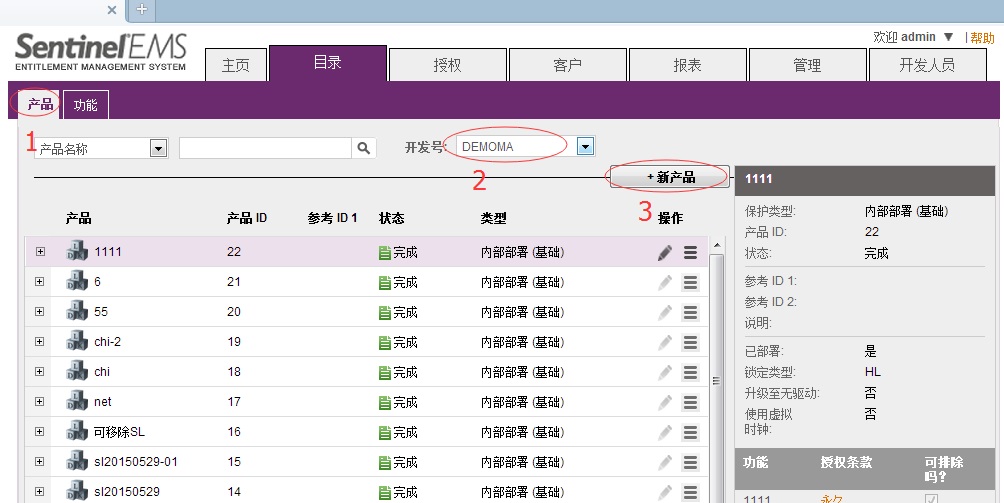Open the 功能 sub-tab

(x=86, y=105)
